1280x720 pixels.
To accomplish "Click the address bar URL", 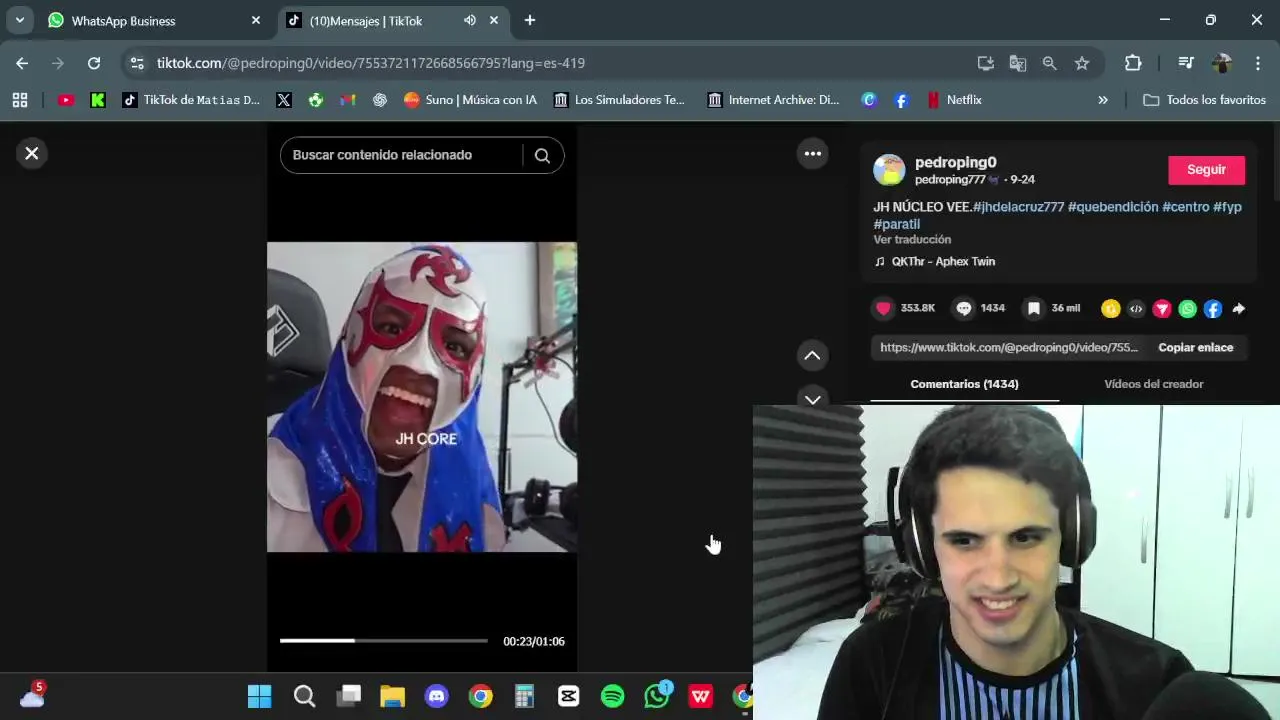I will (x=371, y=63).
